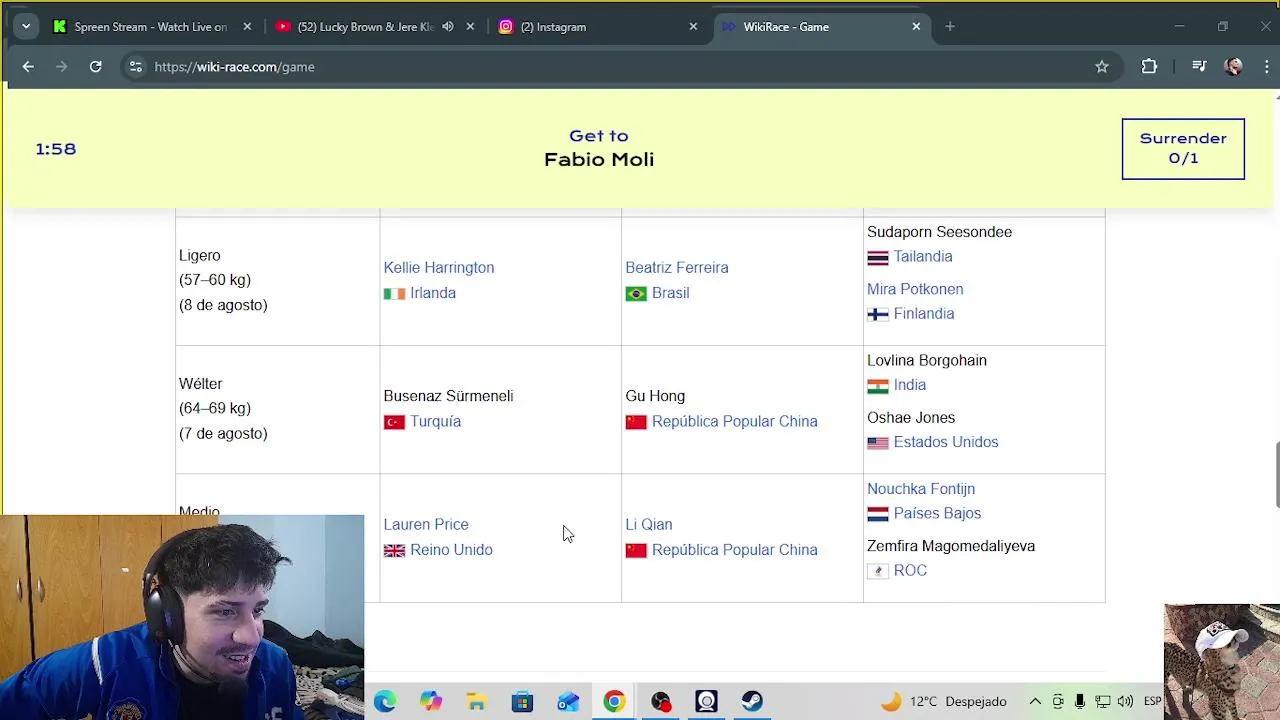The image size is (1280, 720).
Task: Open the media controls icon in toolbar
Action: (1199, 67)
